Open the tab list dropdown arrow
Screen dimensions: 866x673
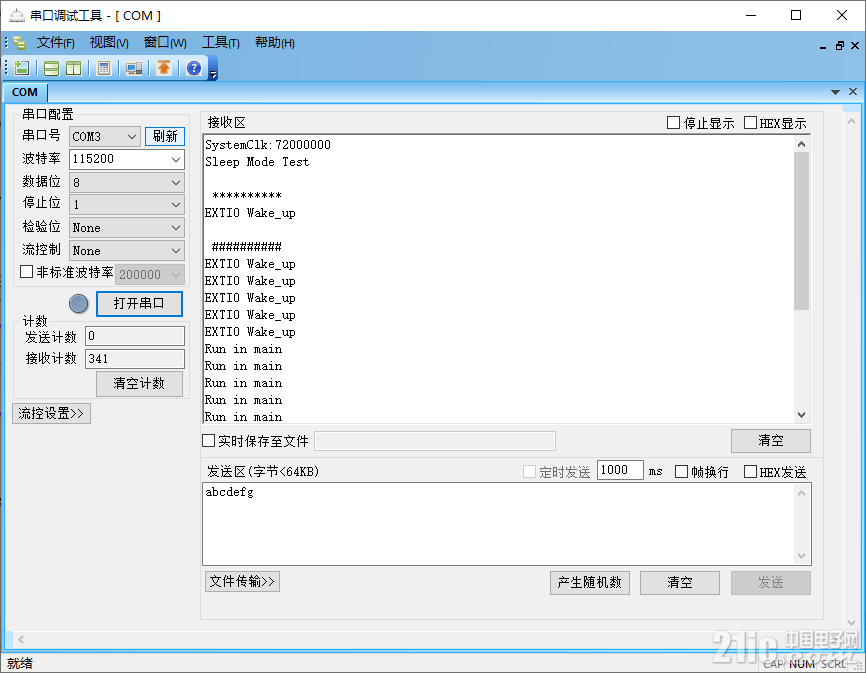point(835,92)
